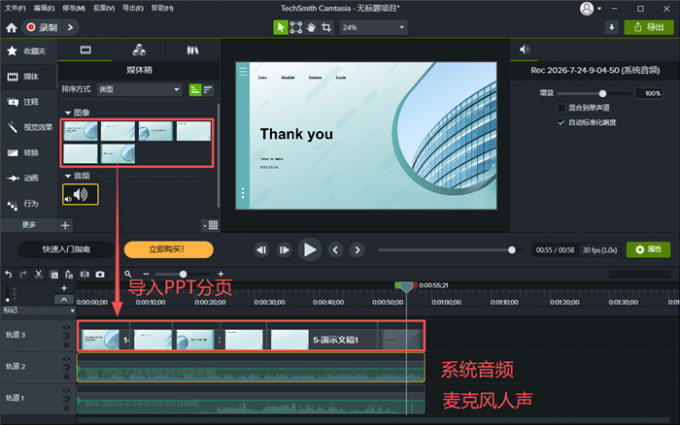The height and width of the screenshot is (425, 680).
Task: Hide 轨道 1 with eye icon
Action: [x=66, y=390]
